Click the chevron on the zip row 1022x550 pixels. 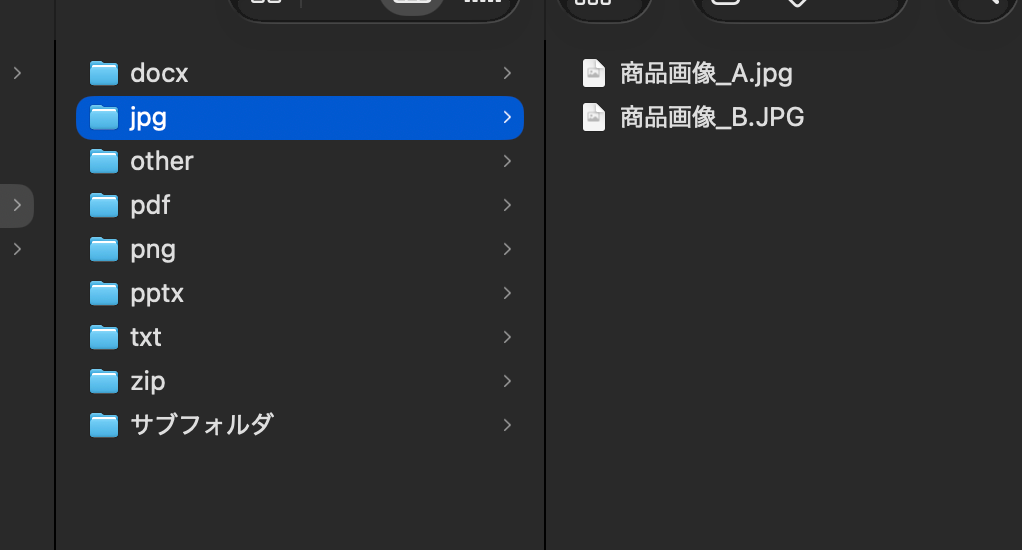507,381
